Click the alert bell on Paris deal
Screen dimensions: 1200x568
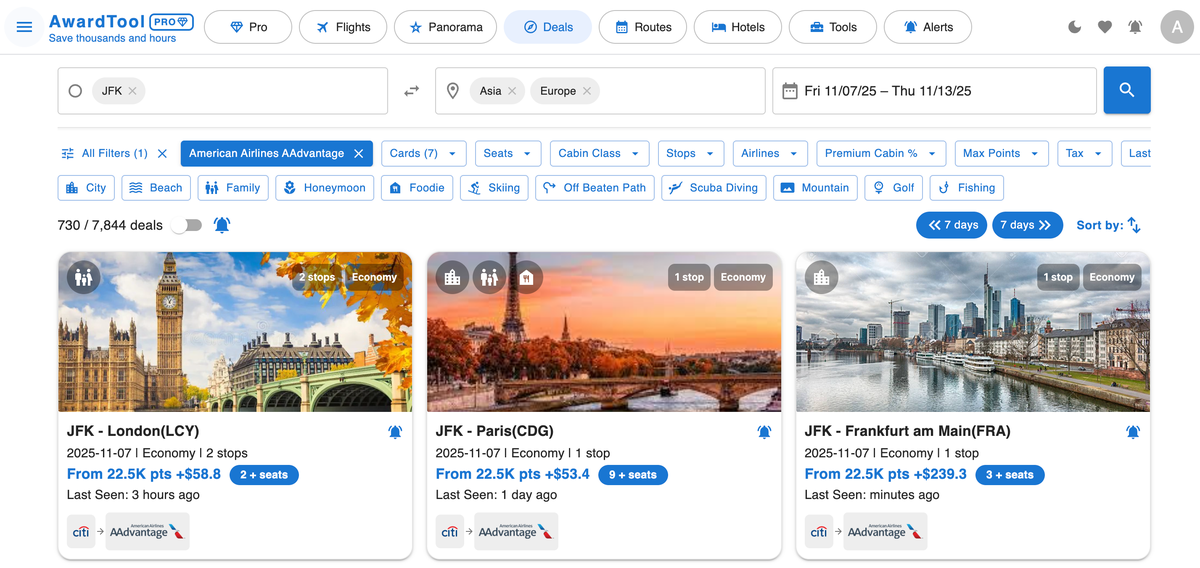(x=764, y=432)
